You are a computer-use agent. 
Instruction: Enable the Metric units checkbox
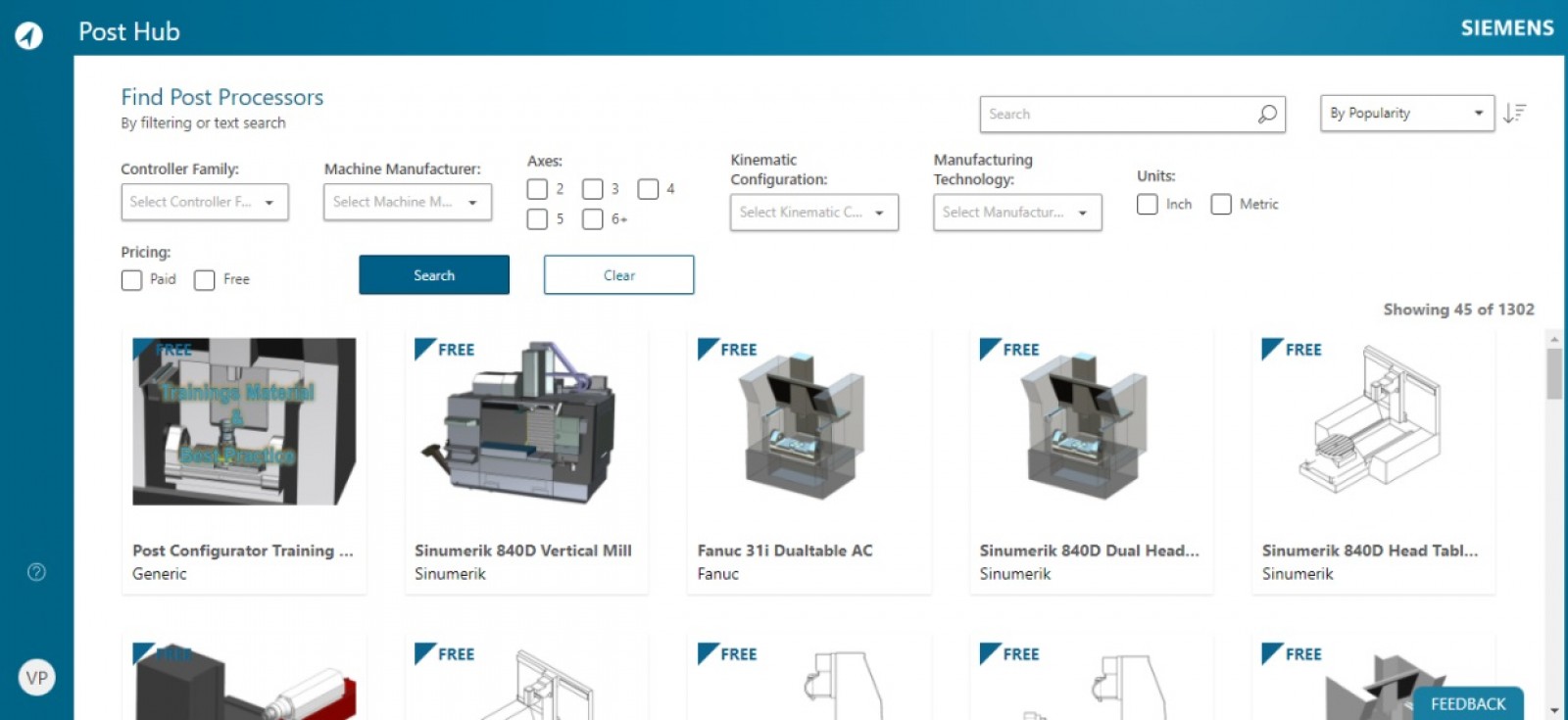(1221, 204)
